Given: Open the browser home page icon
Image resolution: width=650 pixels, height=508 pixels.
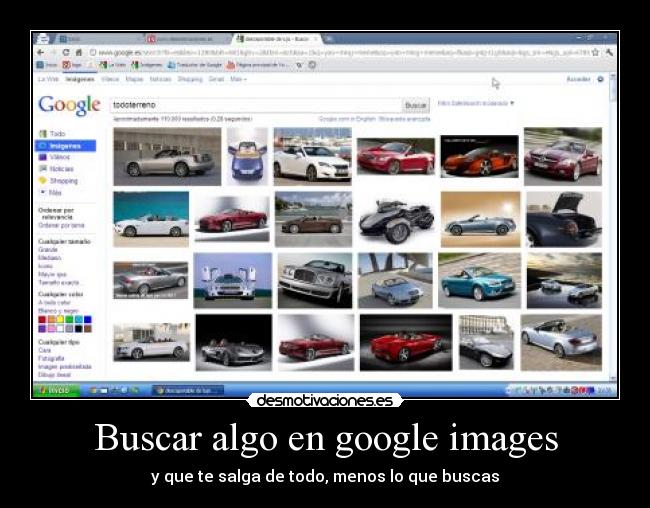Looking at the screenshot, I should pos(78,52).
